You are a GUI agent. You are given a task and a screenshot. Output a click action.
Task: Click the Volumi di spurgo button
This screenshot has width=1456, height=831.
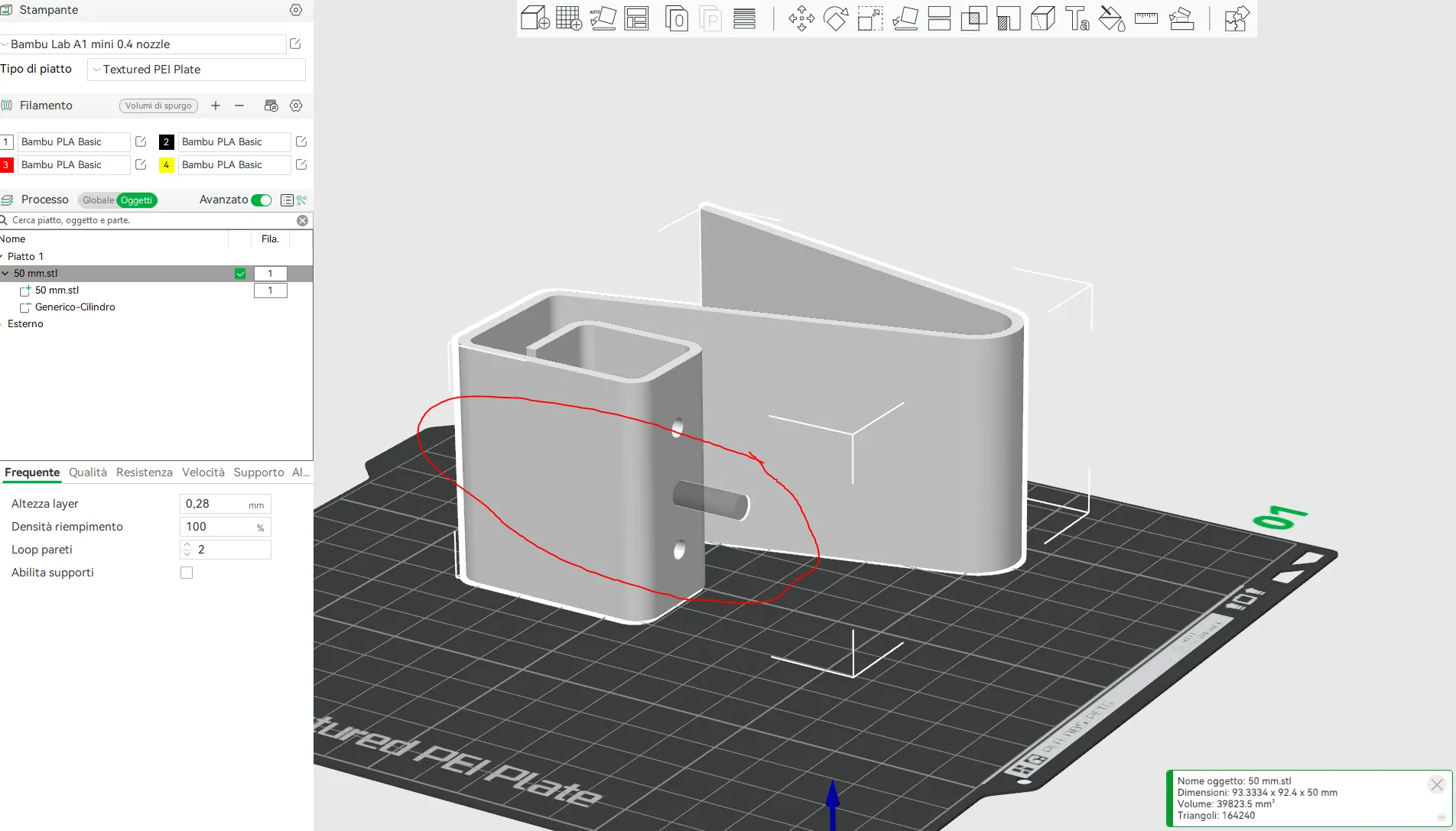(x=158, y=105)
